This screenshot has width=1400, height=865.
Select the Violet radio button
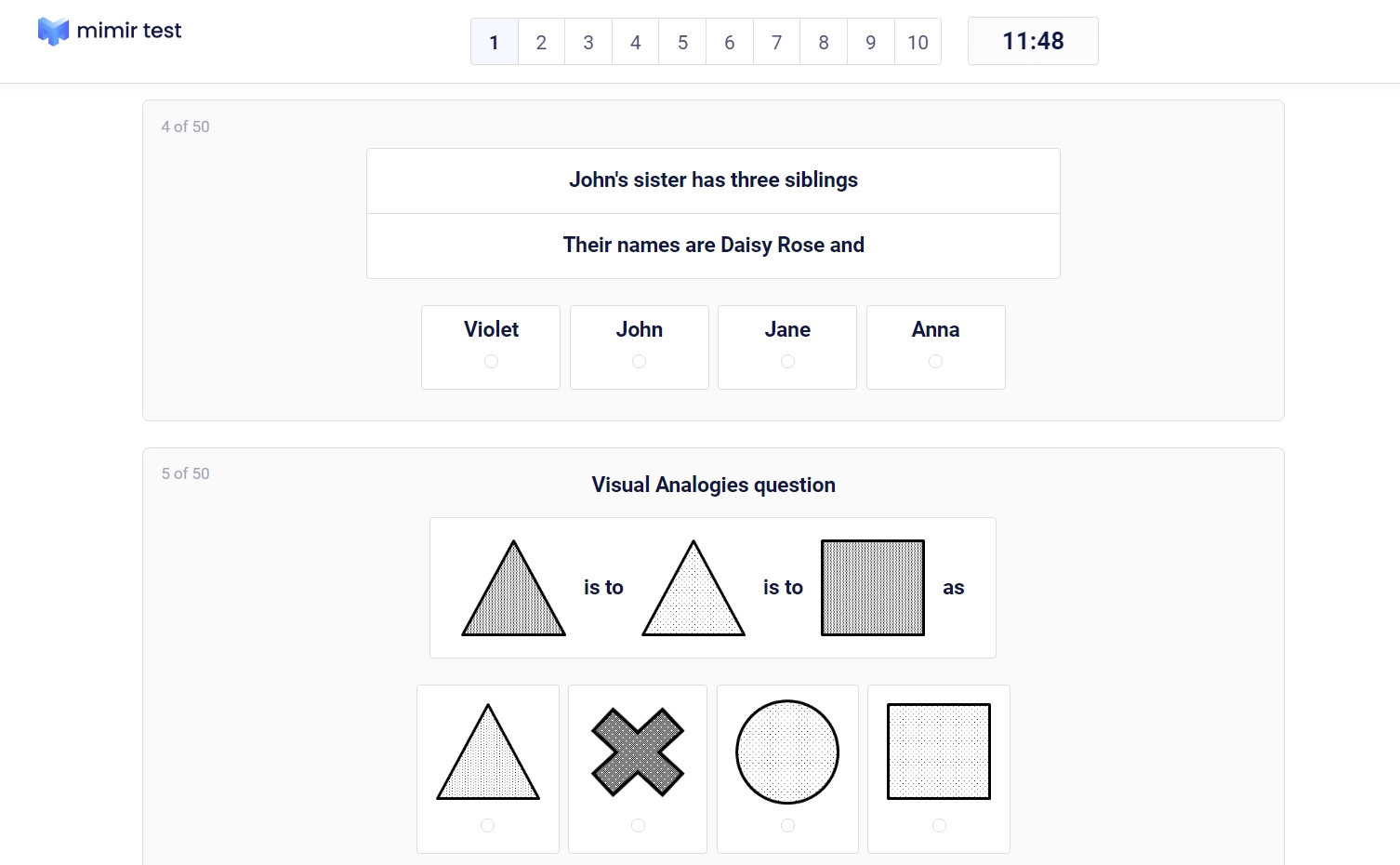pos(491,361)
